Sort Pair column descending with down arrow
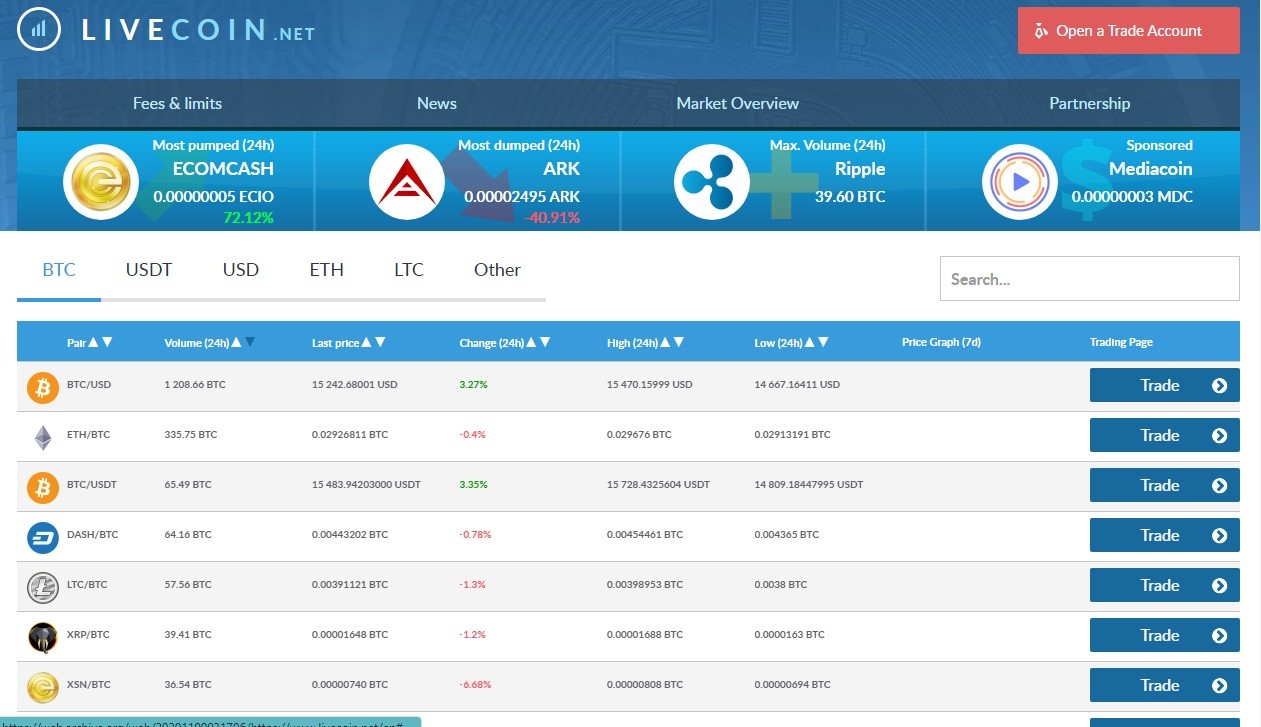This screenshot has width=1261, height=727. [x=107, y=342]
